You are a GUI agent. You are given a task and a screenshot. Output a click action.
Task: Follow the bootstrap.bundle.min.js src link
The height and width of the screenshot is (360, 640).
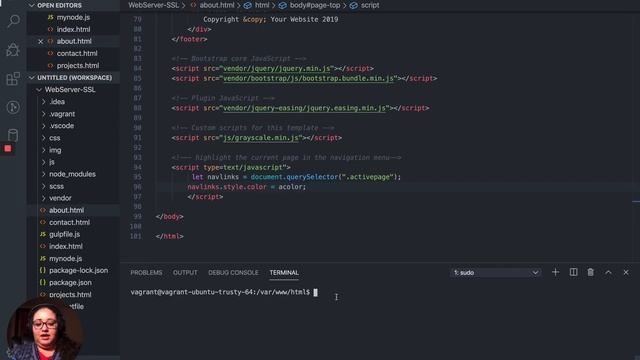(309, 78)
